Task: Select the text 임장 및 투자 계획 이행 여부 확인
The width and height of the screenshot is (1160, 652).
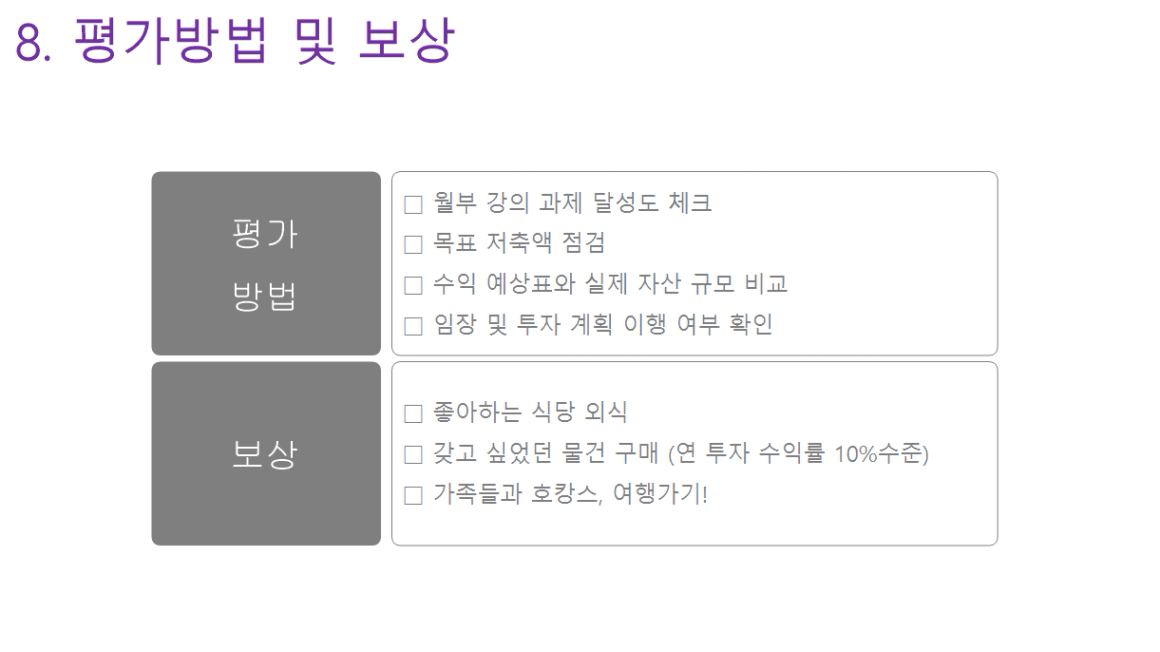Action: (x=604, y=324)
